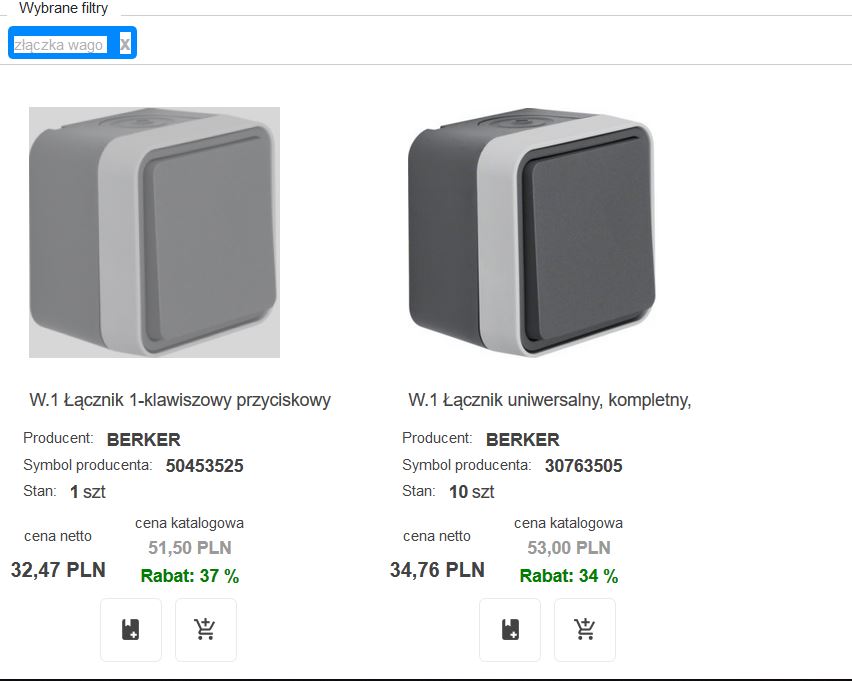Click the "10 szt" stock value
Screen dimensions: 852x681
pos(472,492)
